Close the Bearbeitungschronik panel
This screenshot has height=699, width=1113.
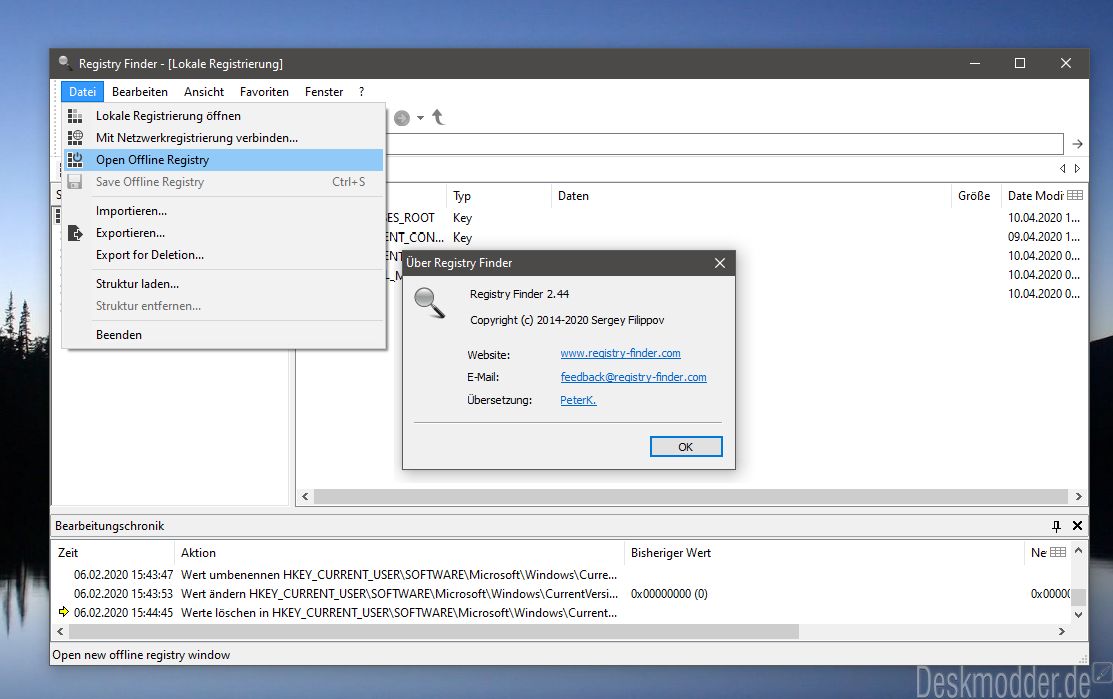pyautogui.click(x=1077, y=526)
